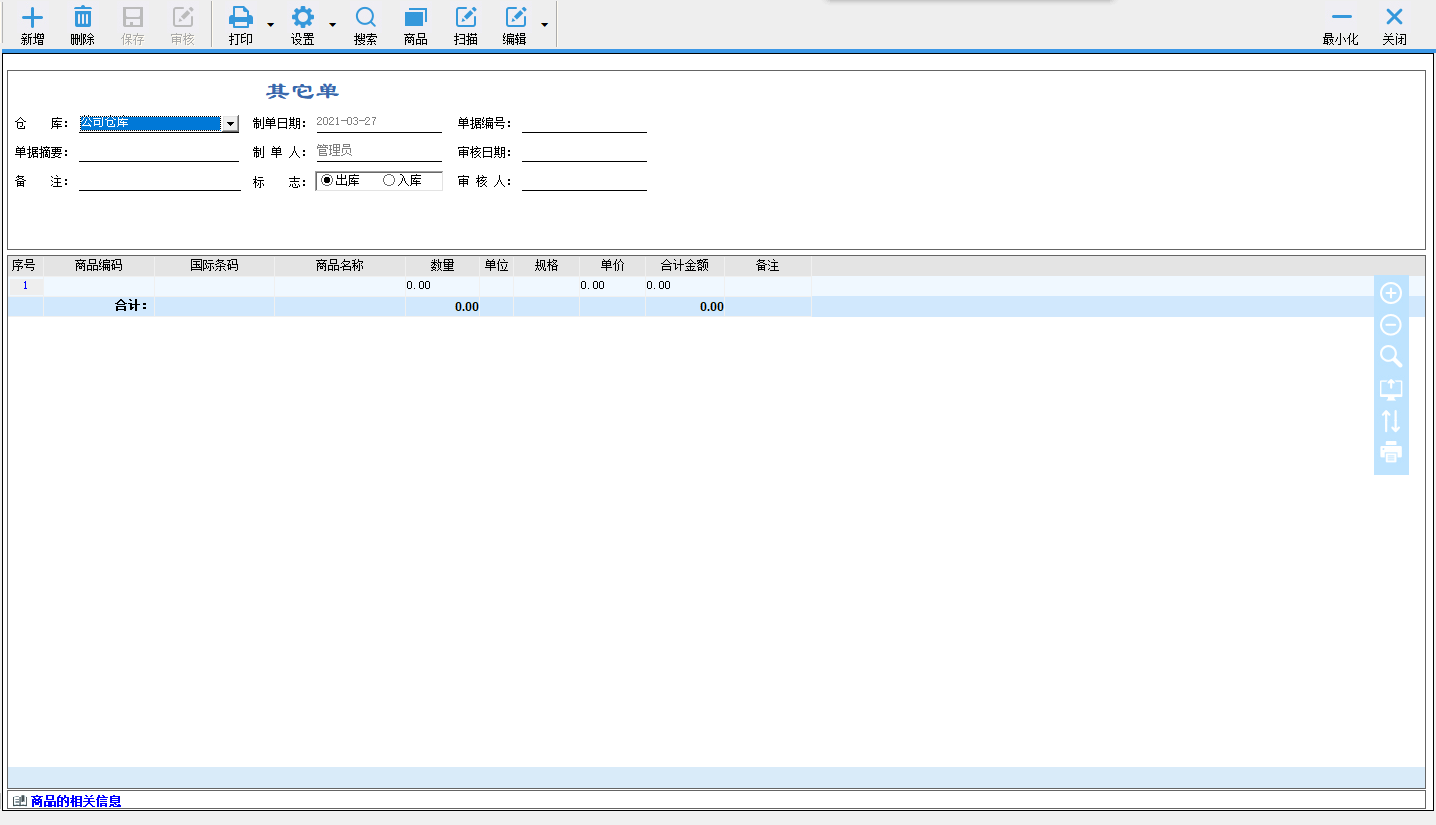Click the 序号 column header
Screen dimensions: 1436x825
click(x=24, y=266)
